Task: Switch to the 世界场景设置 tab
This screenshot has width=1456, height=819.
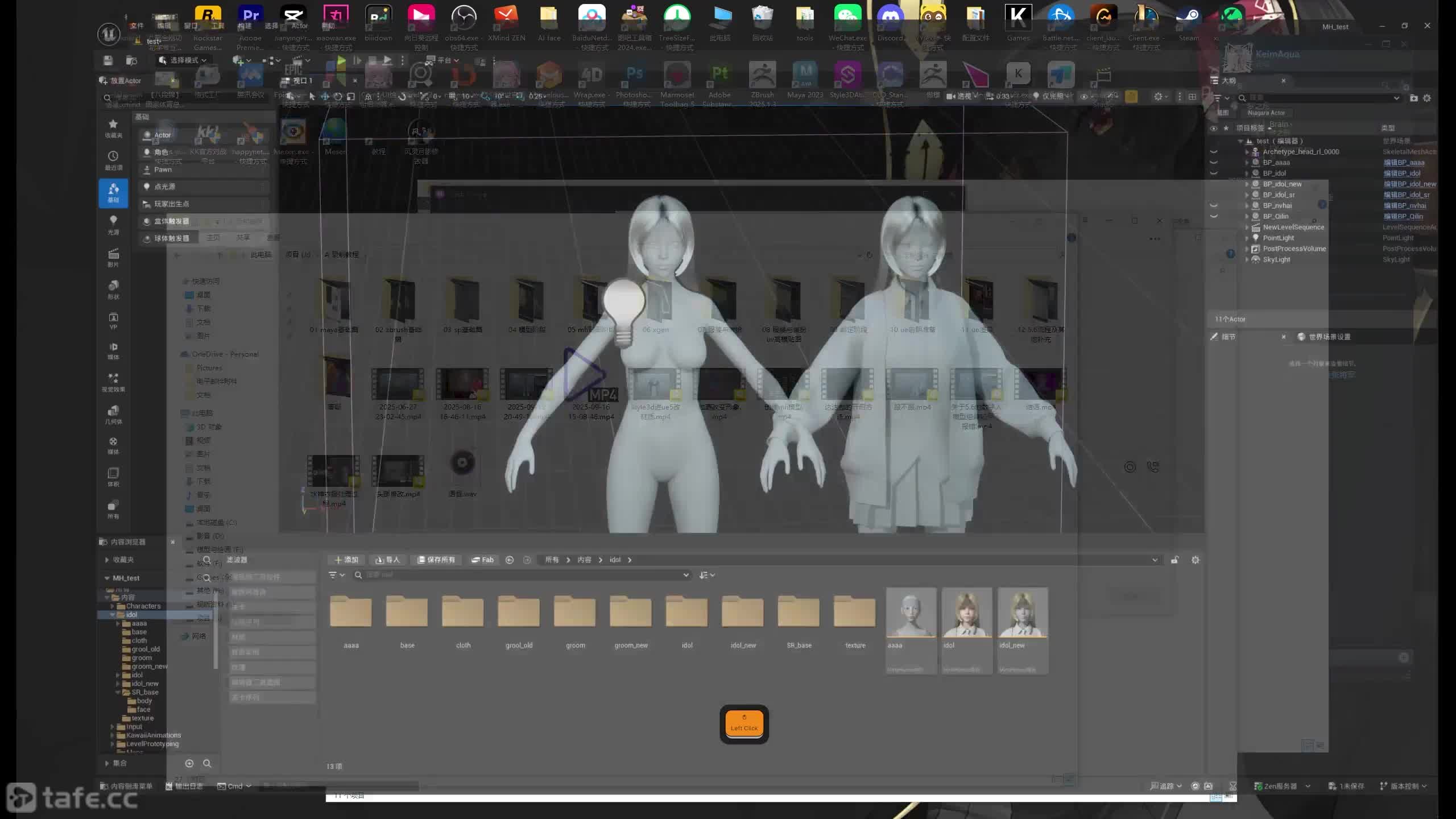Action: tap(1329, 337)
